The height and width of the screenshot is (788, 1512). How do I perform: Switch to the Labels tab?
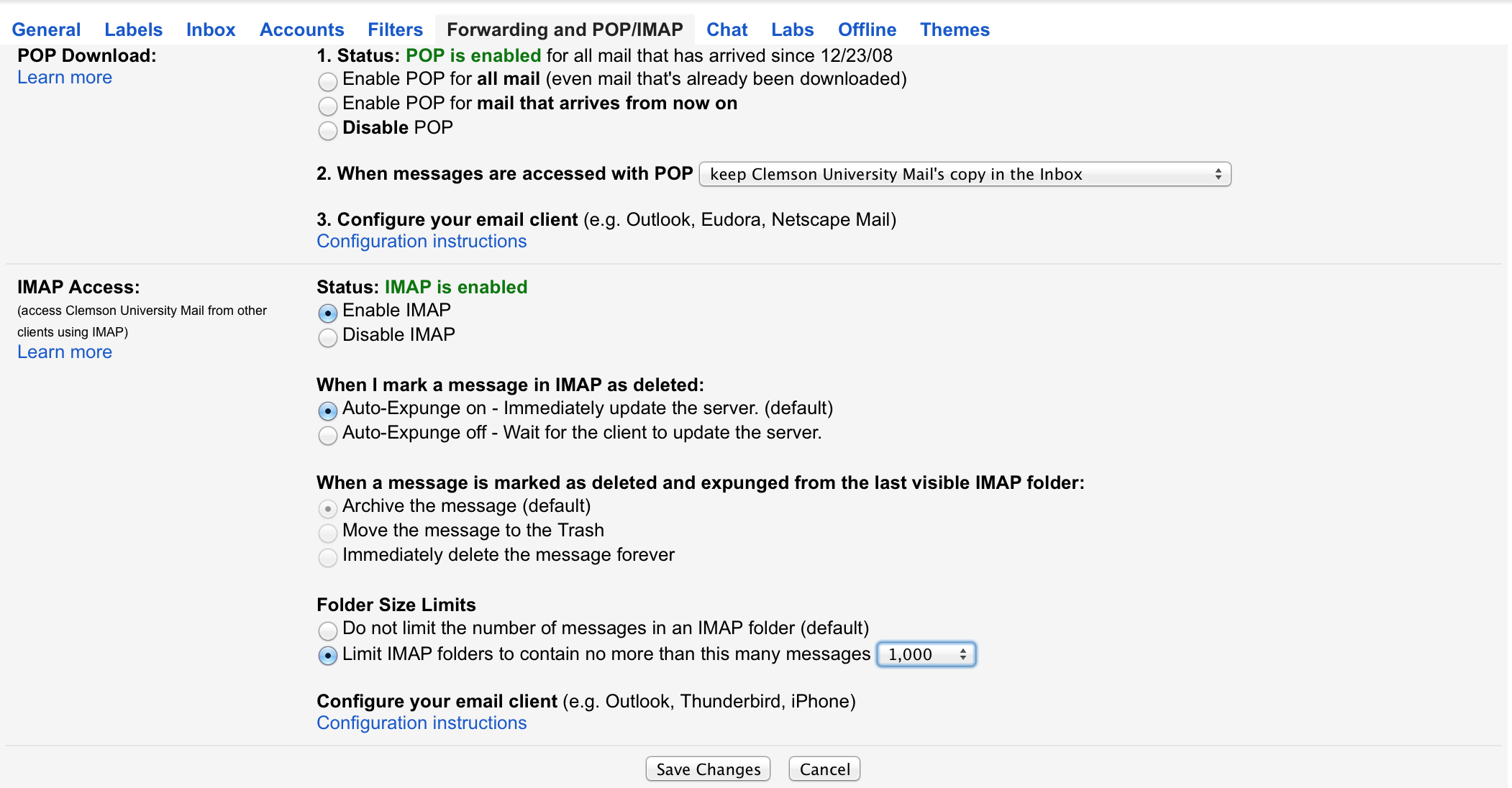click(133, 29)
